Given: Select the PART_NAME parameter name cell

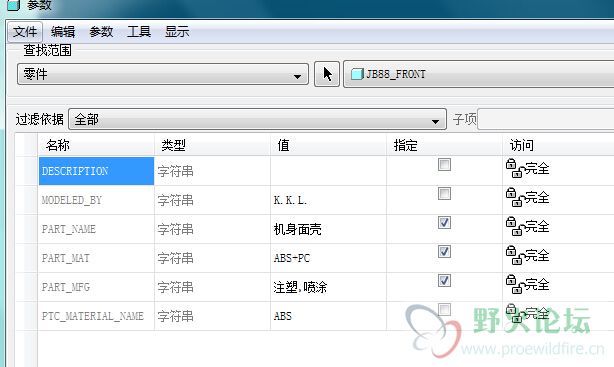Looking at the screenshot, I should pos(96,229).
